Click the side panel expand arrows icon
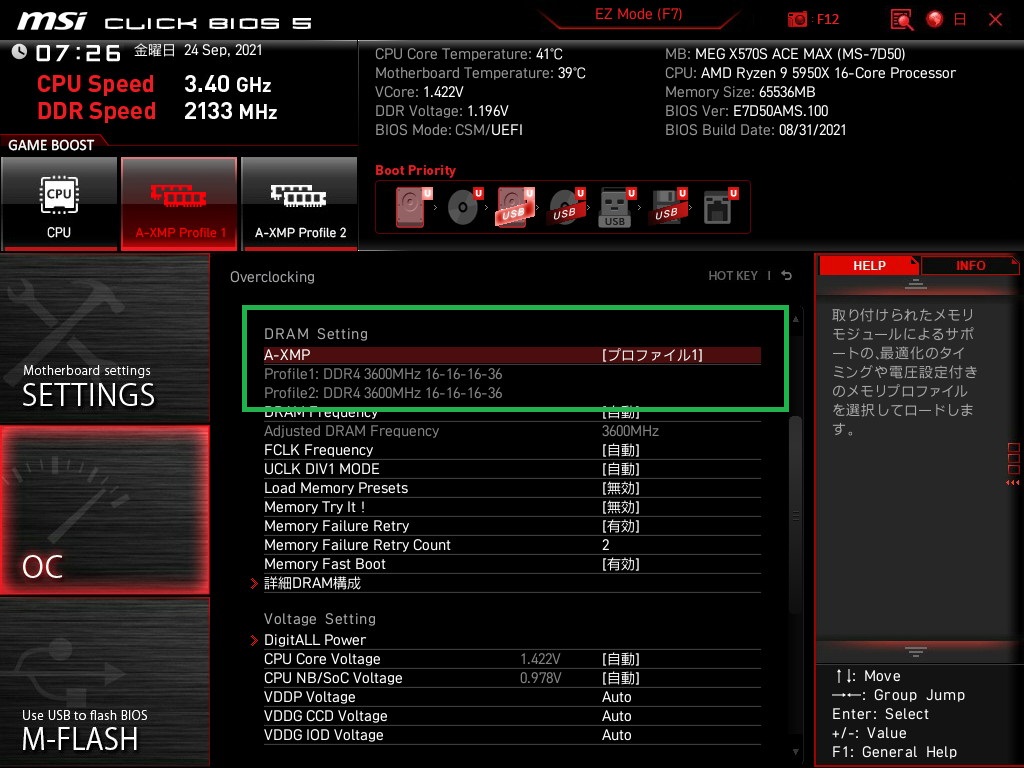Screen dimensions: 1024x768 click(1013, 483)
